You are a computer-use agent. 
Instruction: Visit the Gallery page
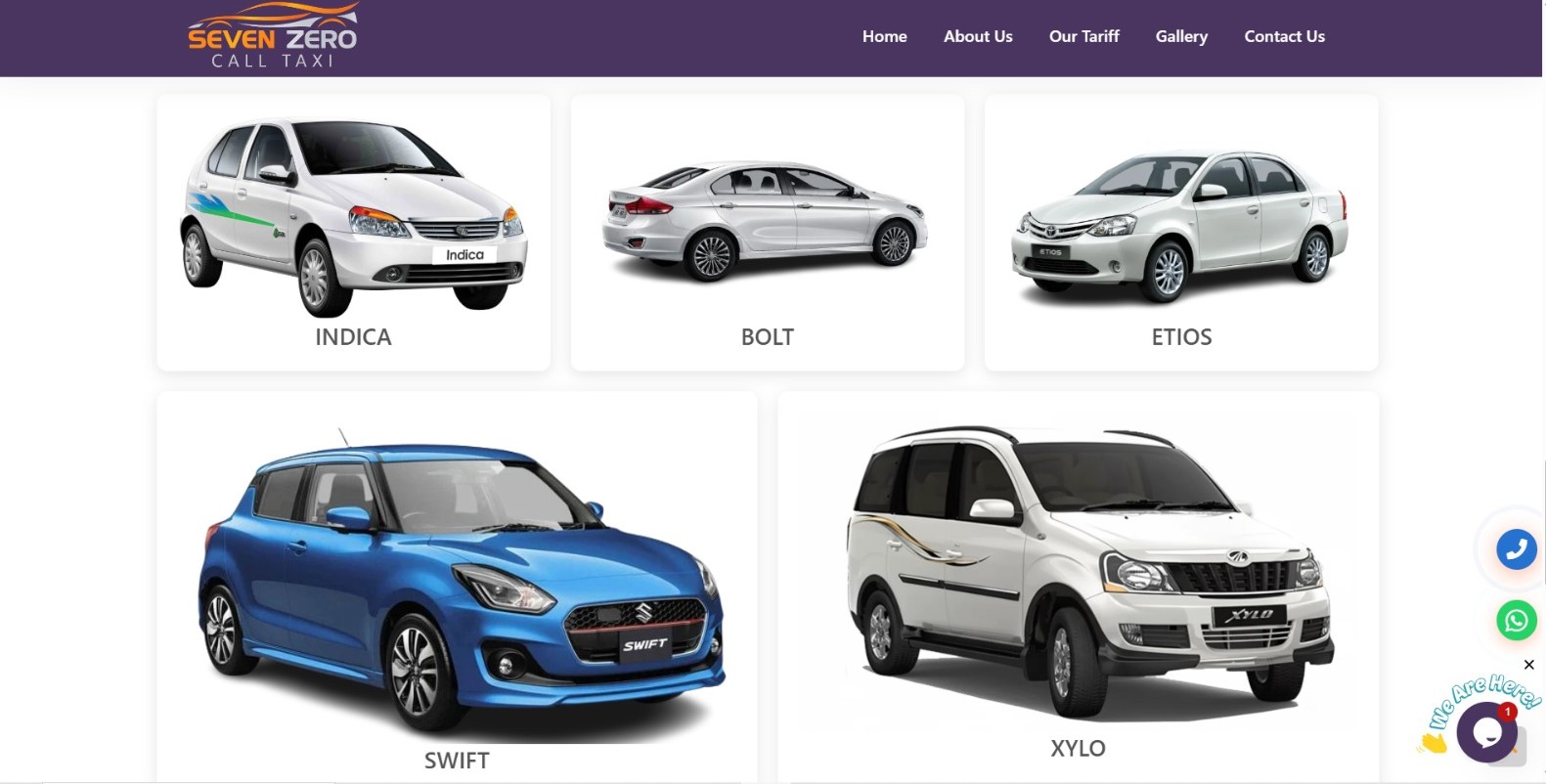1181,36
